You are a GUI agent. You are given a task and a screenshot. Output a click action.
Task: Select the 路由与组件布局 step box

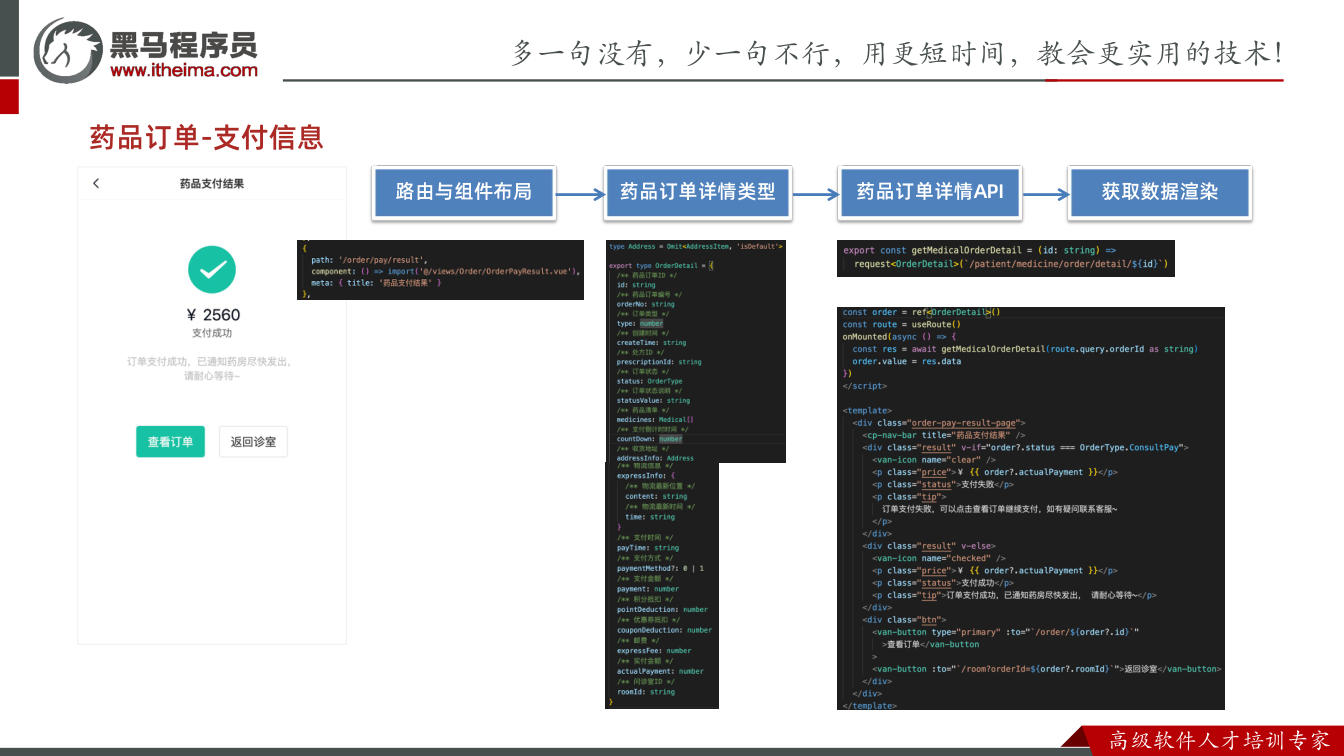point(463,192)
